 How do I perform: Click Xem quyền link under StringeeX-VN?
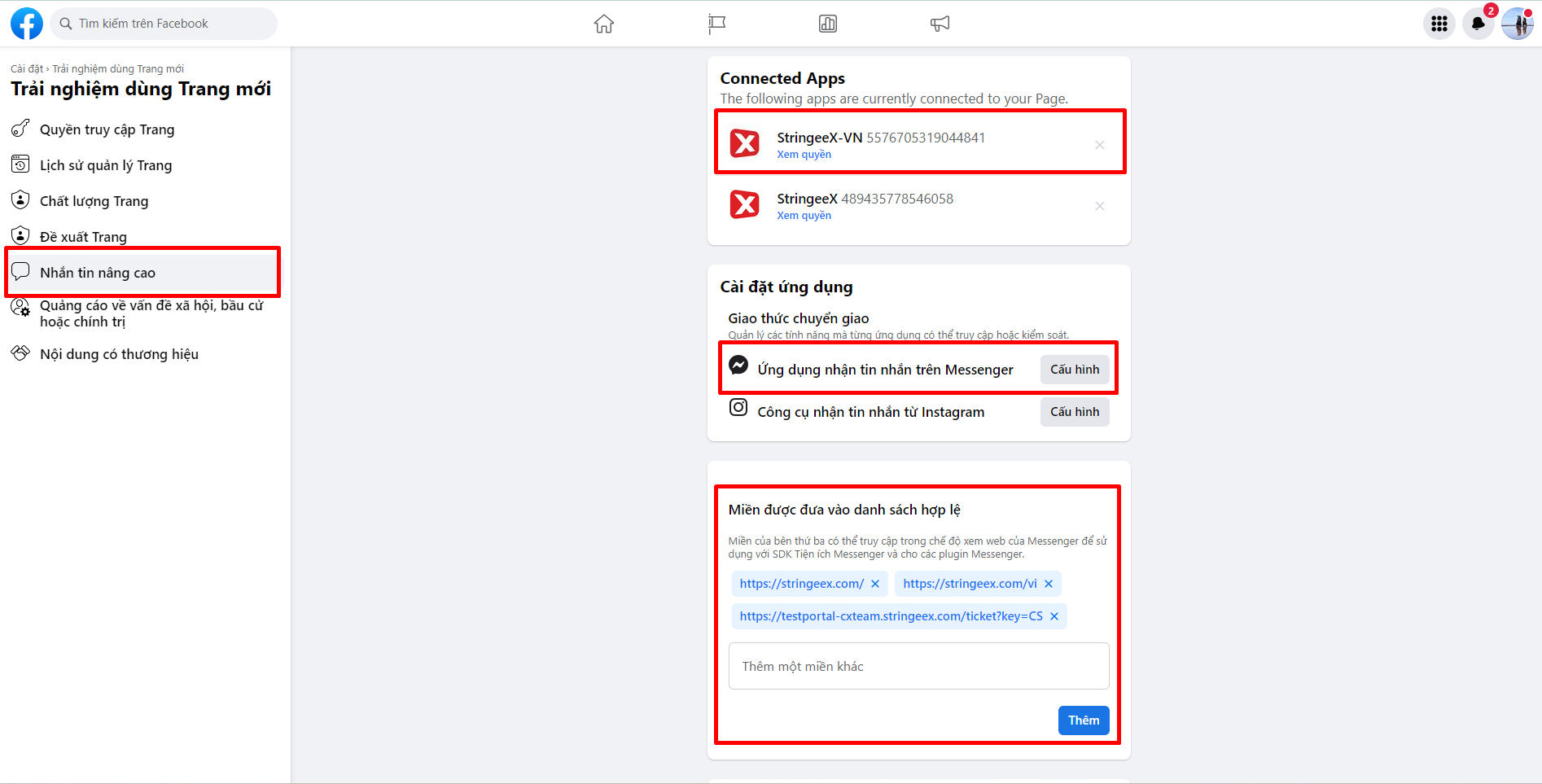(804, 155)
